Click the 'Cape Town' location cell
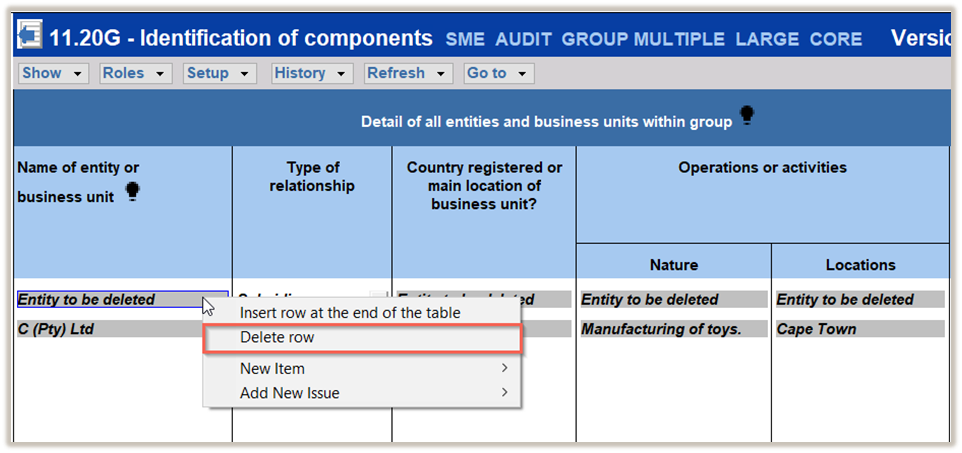The height and width of the screenshot is (453, 962). (x=859, y=329)
